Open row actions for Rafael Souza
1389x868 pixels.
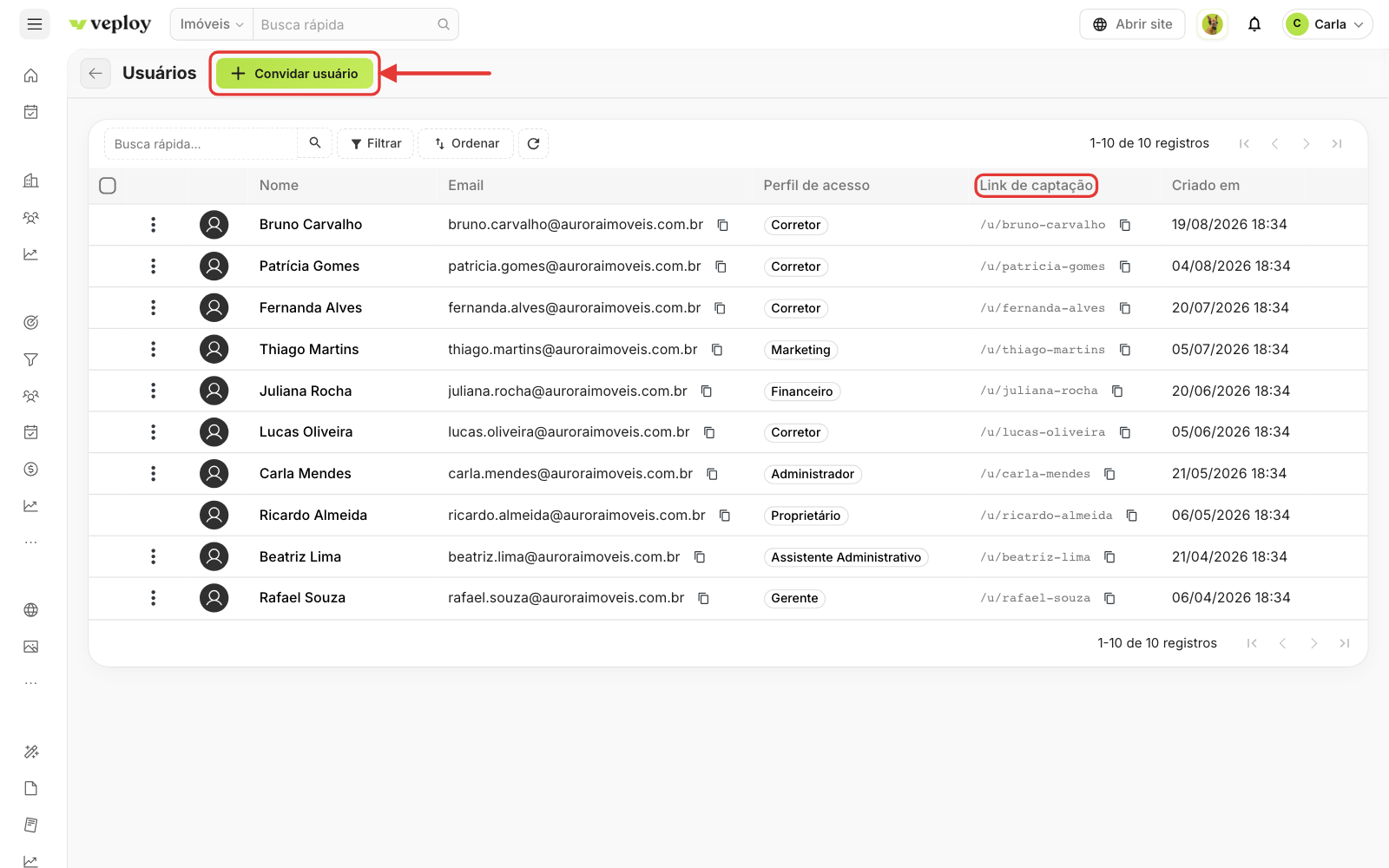tap(154, 598)
